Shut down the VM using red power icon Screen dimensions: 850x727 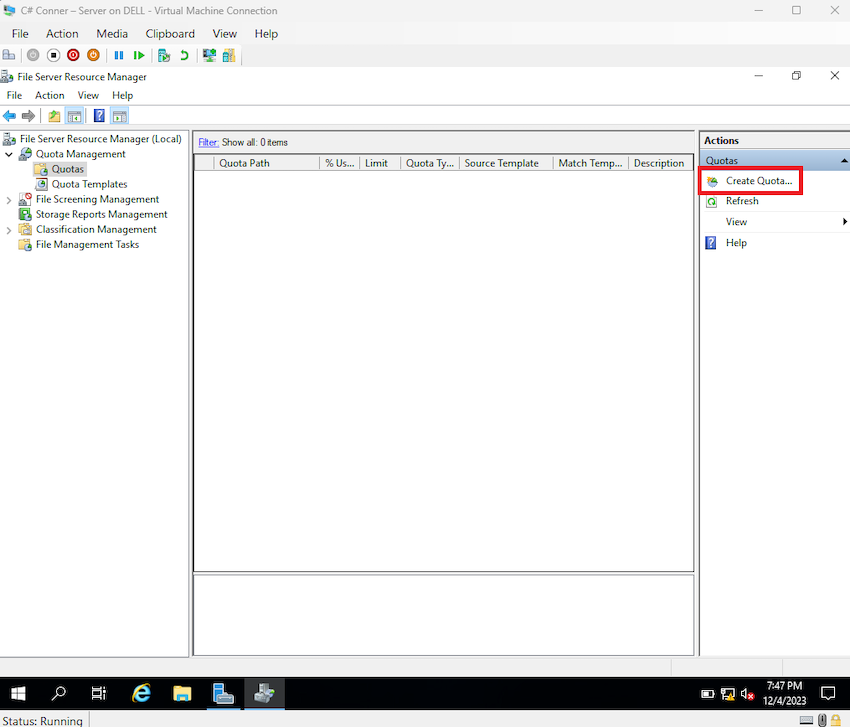[72, 55]
